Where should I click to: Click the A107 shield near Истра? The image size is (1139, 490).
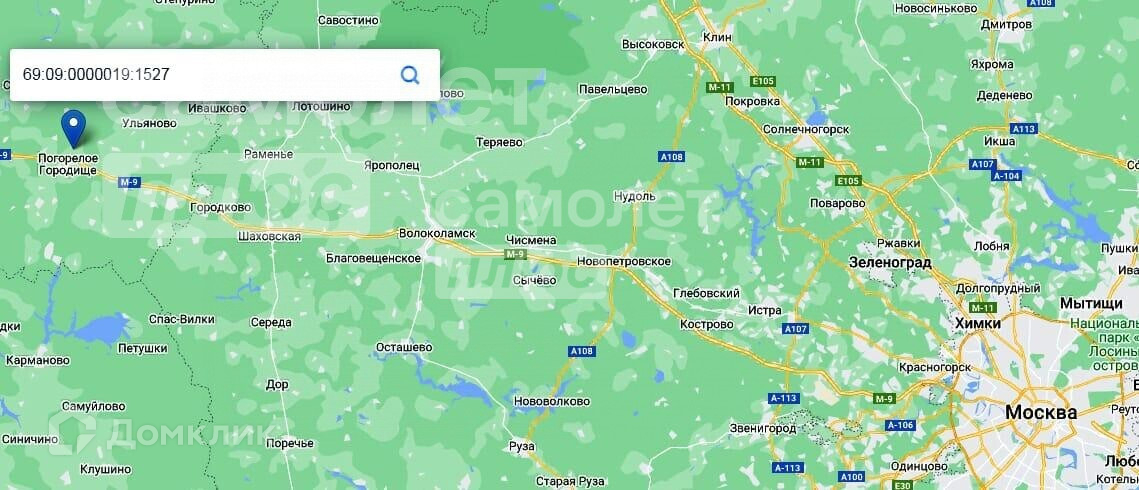pyautogui.click(x=796, y=329)
